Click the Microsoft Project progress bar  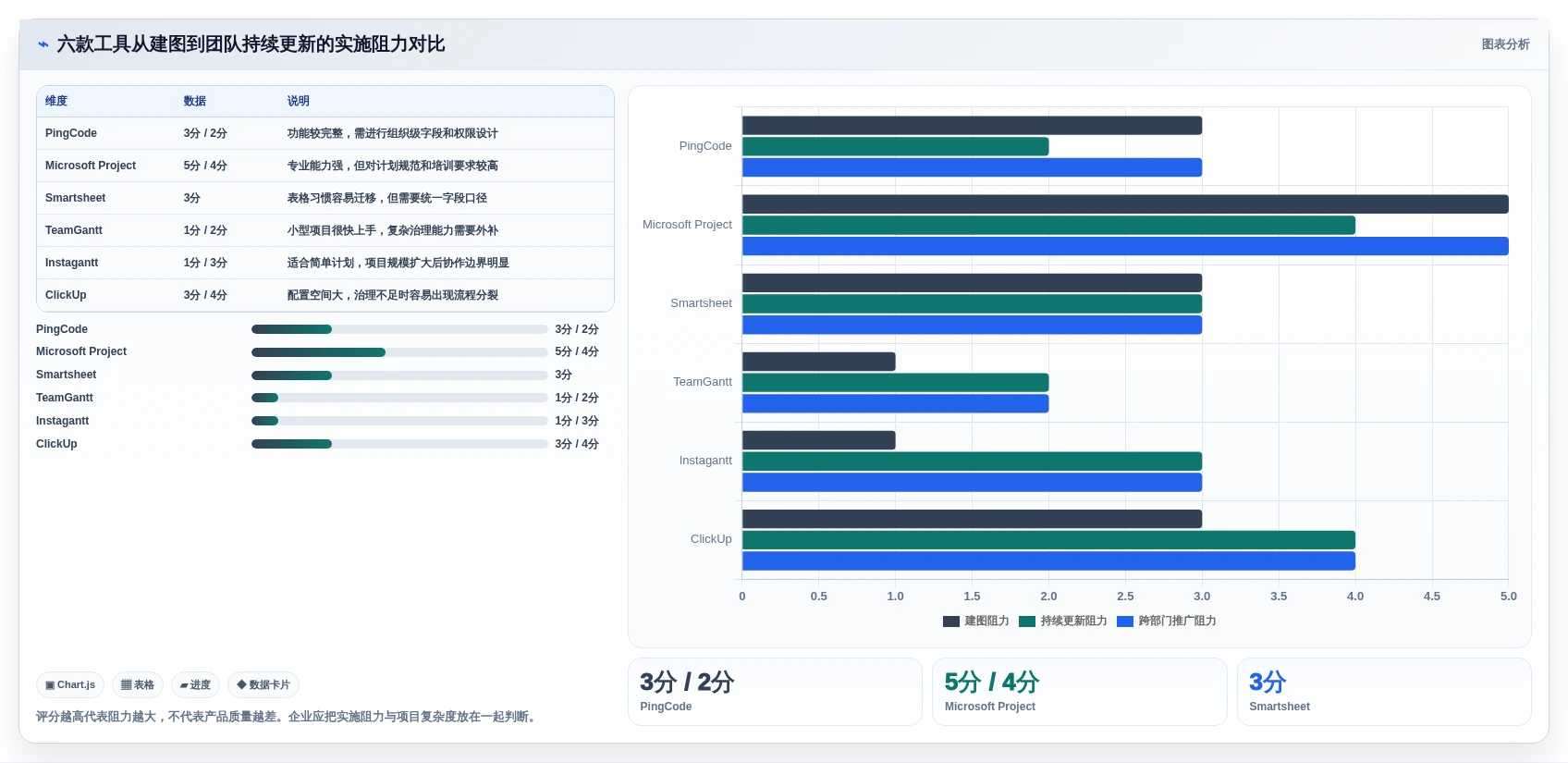tap(399, 352)
